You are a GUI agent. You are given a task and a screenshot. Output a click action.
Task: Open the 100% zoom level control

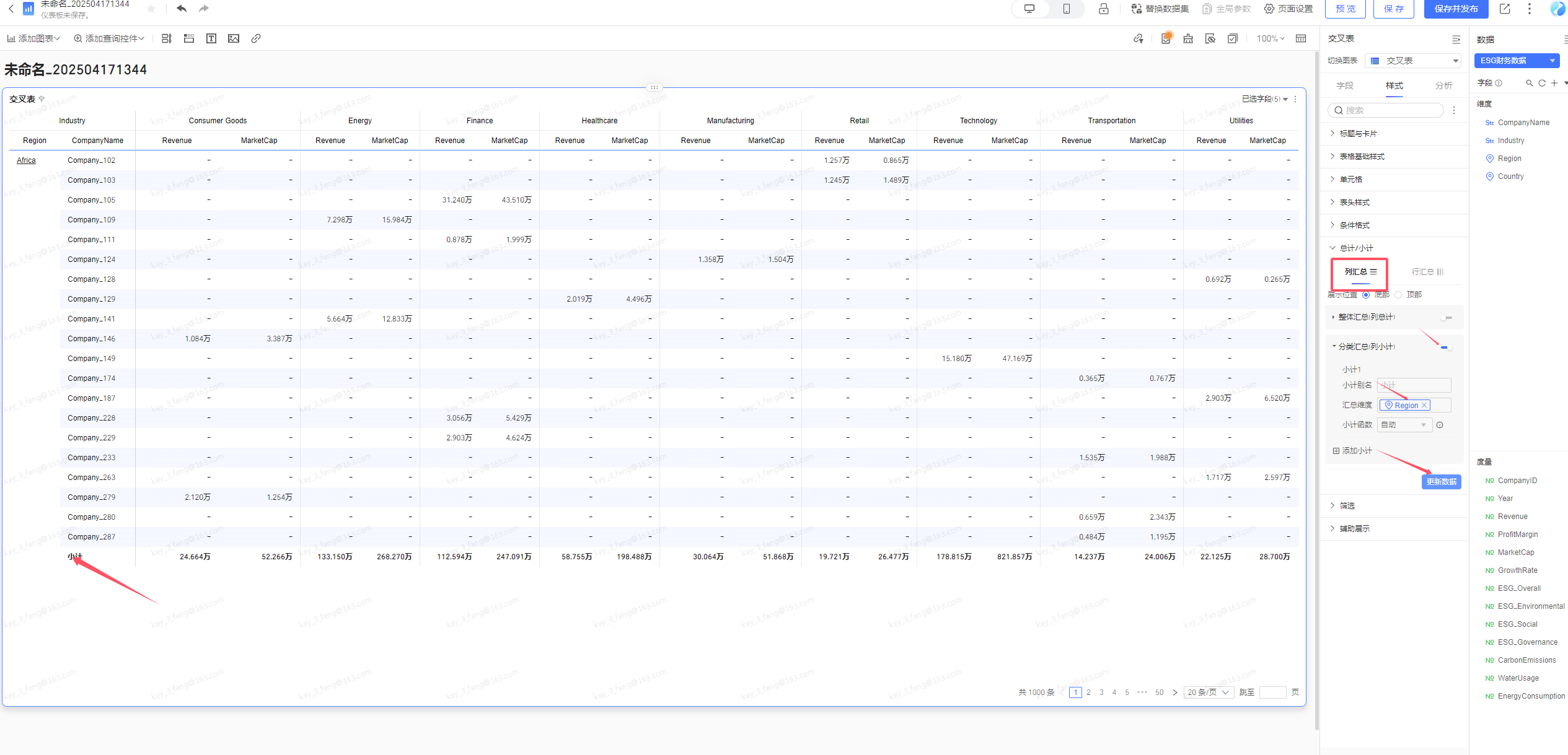click(x=1270, y=38)
